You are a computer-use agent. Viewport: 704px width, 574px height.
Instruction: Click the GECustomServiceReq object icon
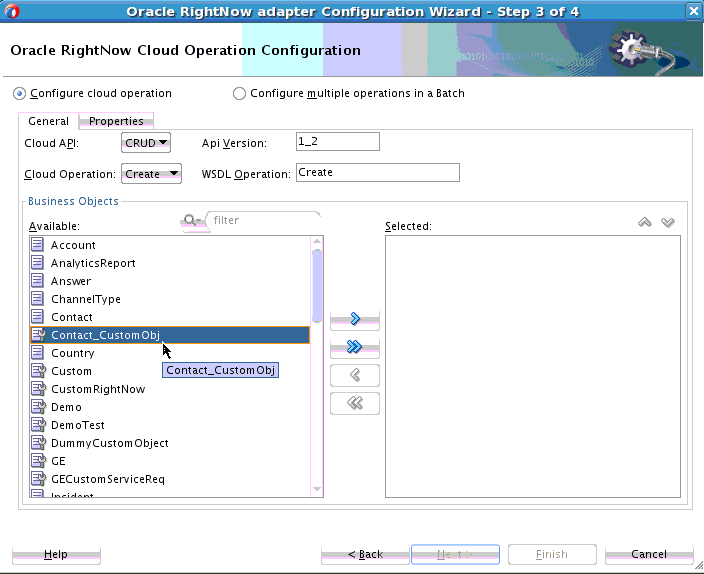pyautogui.click(x=39, y=479)
